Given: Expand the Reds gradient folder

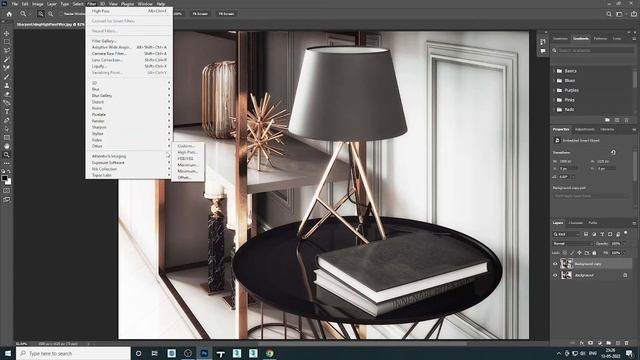Looking at the screenshot, I should point(554,109).
